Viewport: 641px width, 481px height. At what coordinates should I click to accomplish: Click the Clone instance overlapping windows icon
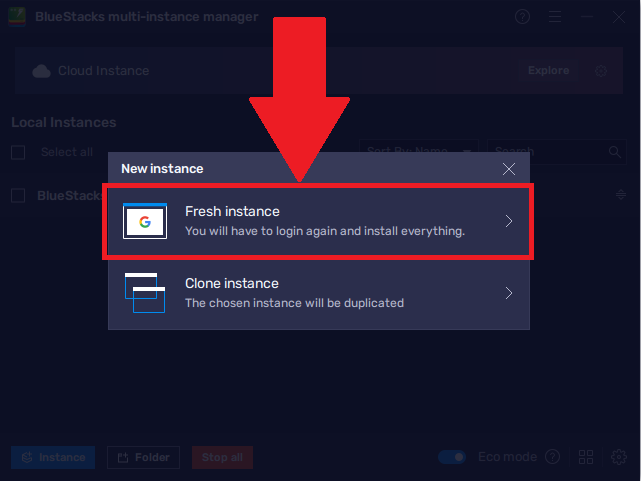click(145, 293)
